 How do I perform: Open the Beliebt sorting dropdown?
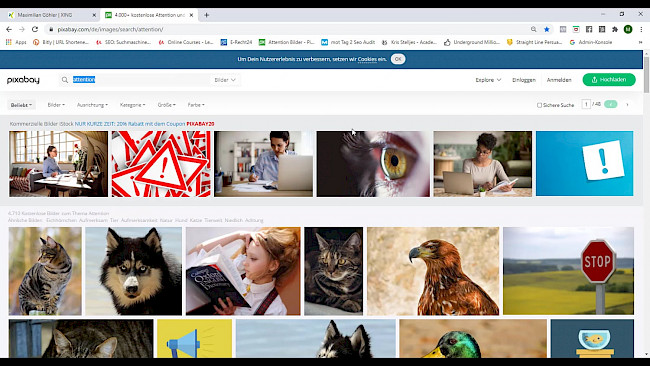[21, 105]
